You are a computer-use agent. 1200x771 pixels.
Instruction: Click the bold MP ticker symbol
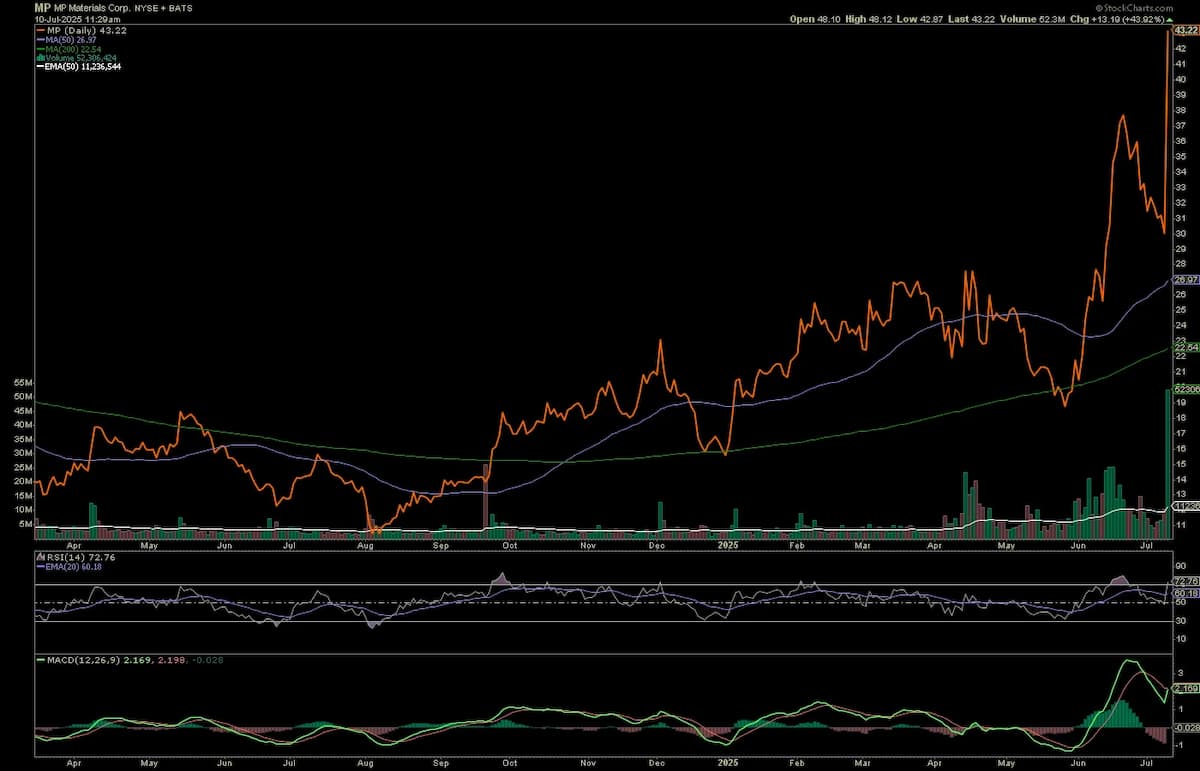point(42,7)
